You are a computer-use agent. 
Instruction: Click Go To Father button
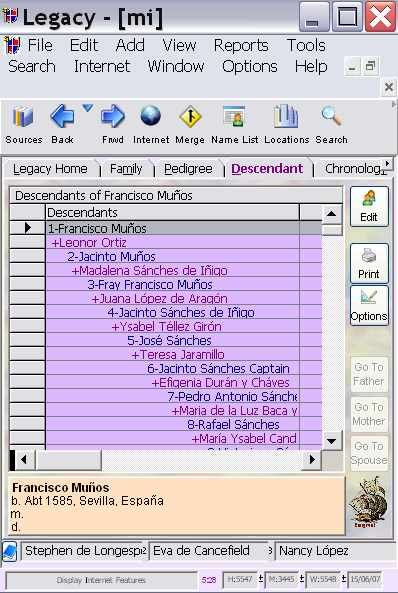coord(369,374)
